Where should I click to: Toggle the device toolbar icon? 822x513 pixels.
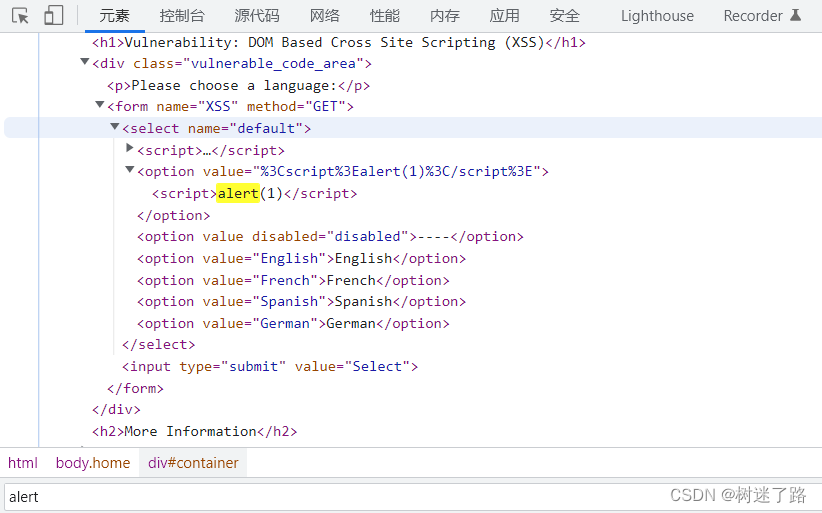coord(54,15)
